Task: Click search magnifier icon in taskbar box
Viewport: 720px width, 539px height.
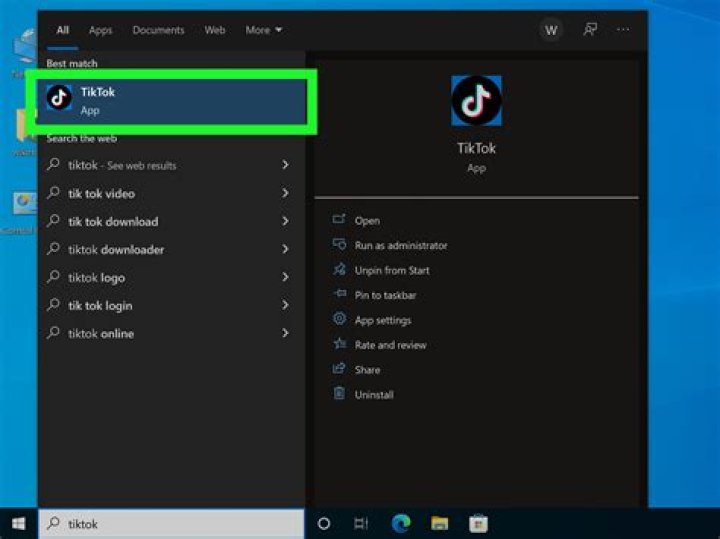Action: click(54, 523)
